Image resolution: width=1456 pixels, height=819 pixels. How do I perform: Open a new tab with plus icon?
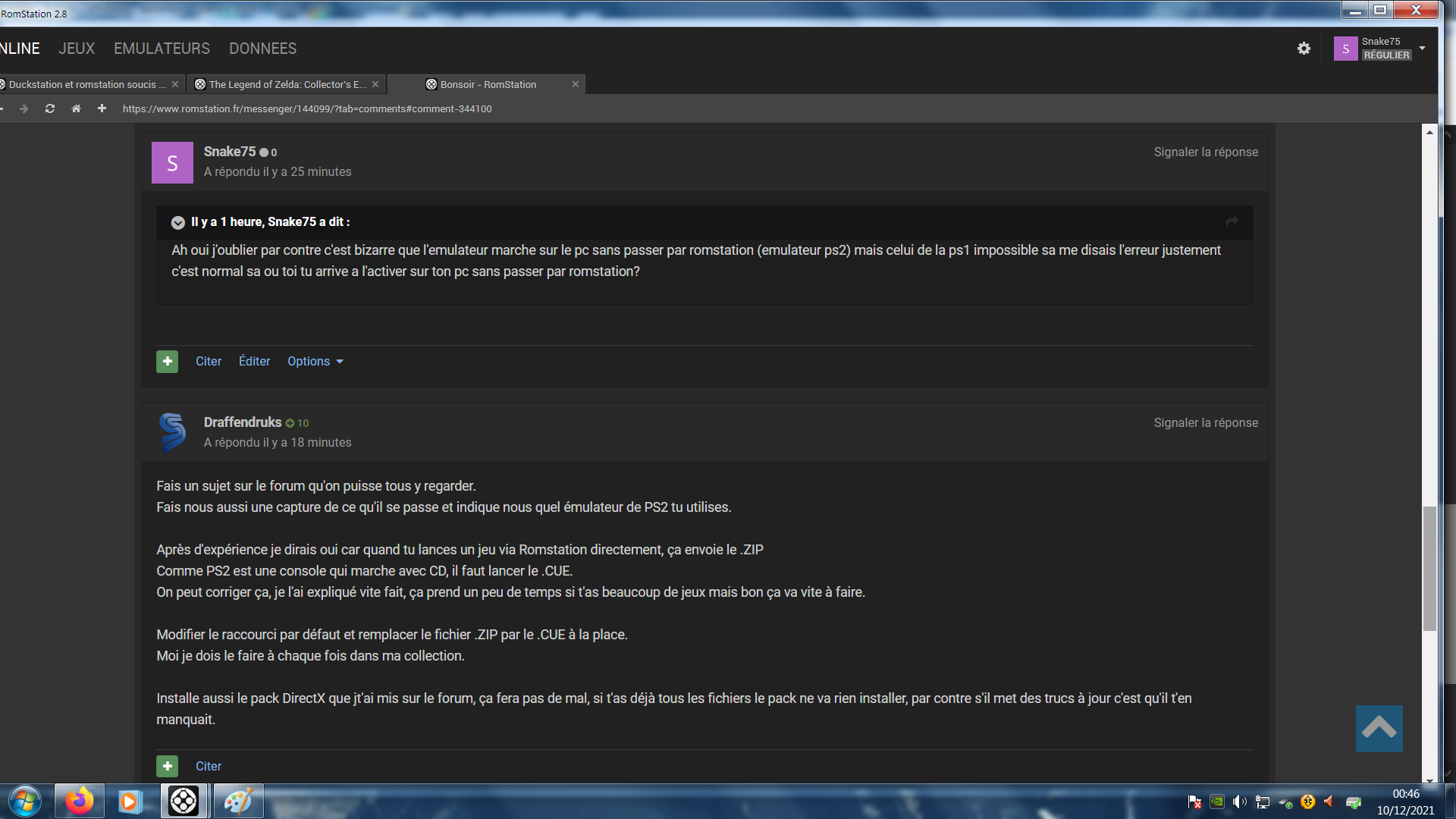coord(102,108)
